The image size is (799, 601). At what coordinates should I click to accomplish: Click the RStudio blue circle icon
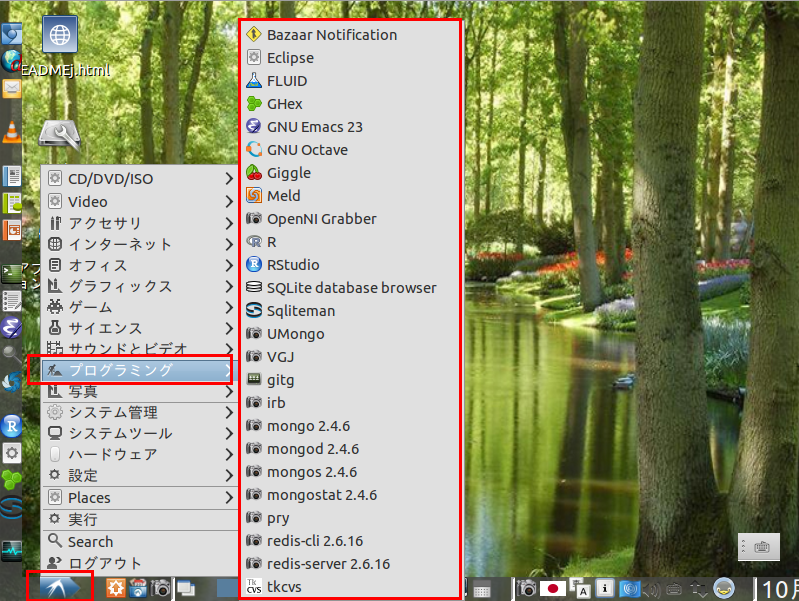tap(254, 265)
